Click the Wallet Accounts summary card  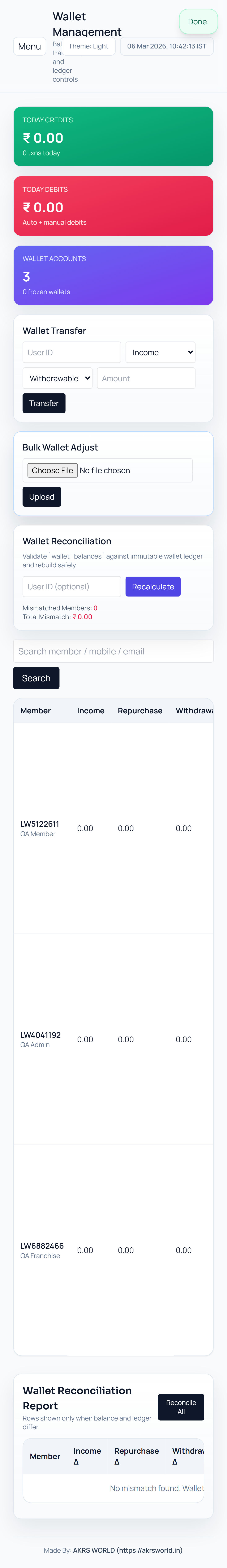[113, 275]
